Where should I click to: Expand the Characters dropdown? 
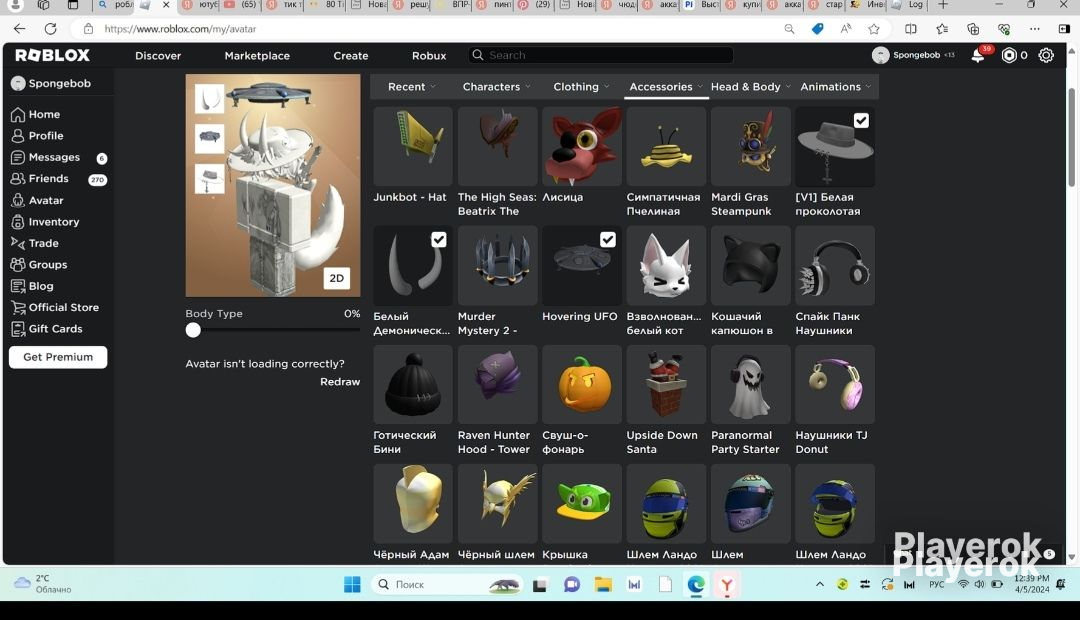coord(496,87)
